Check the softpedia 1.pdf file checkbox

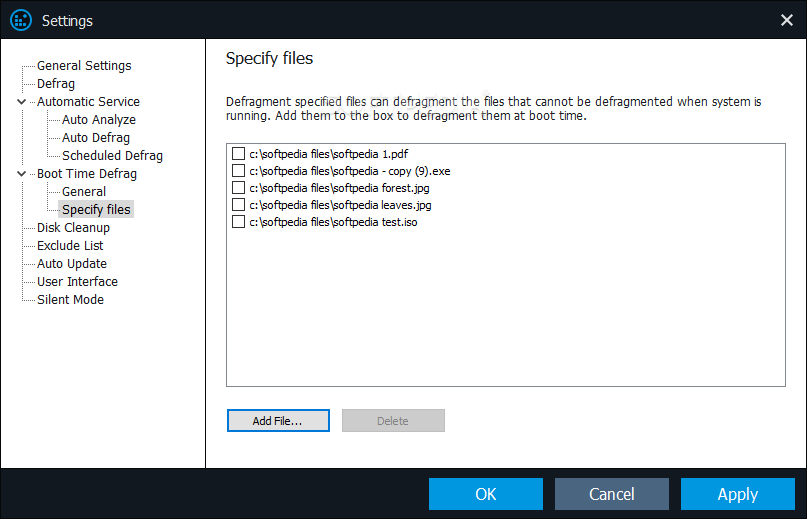pyautogui.click(x=238, y=153)
